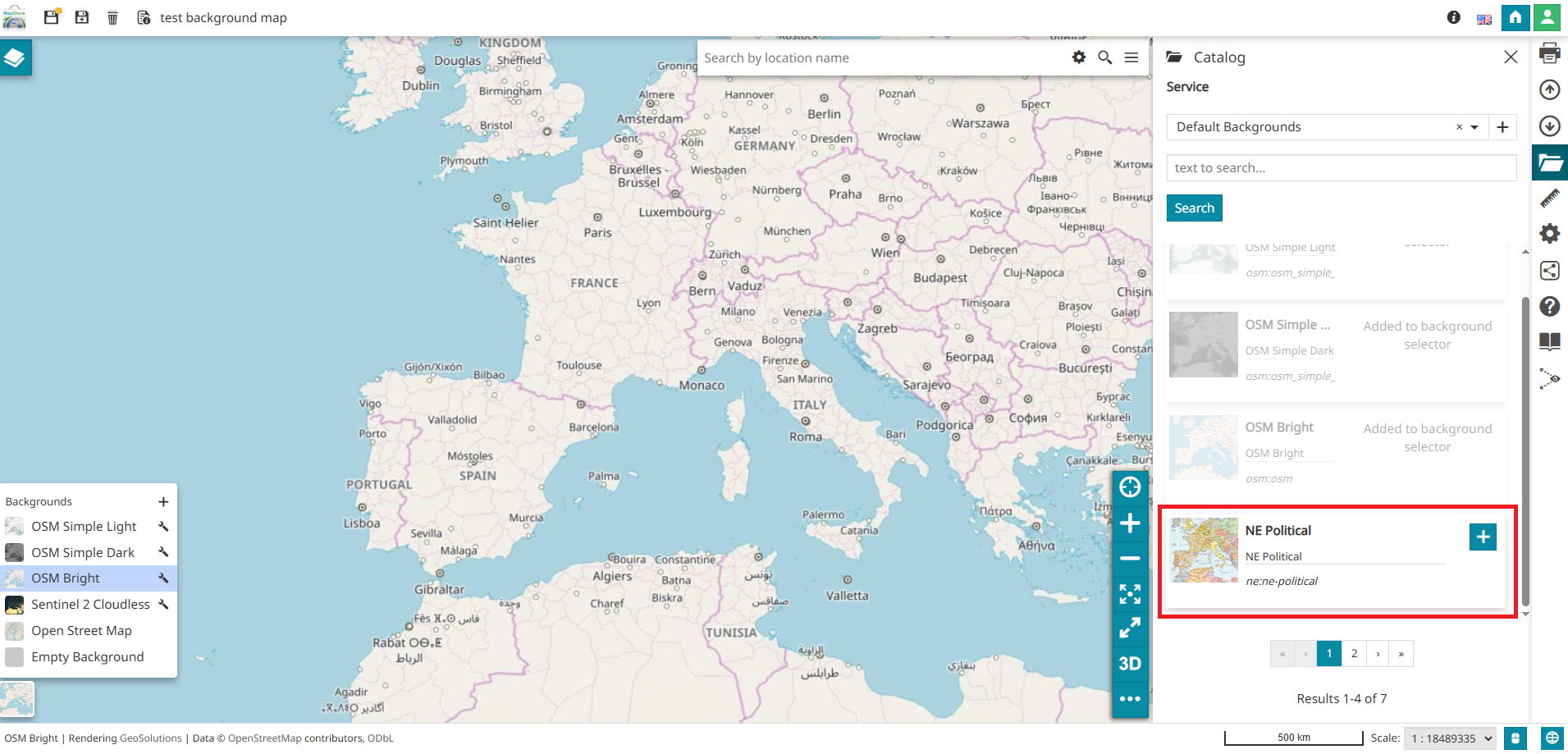Add NE Political to backgrounds

[1482, 537]
